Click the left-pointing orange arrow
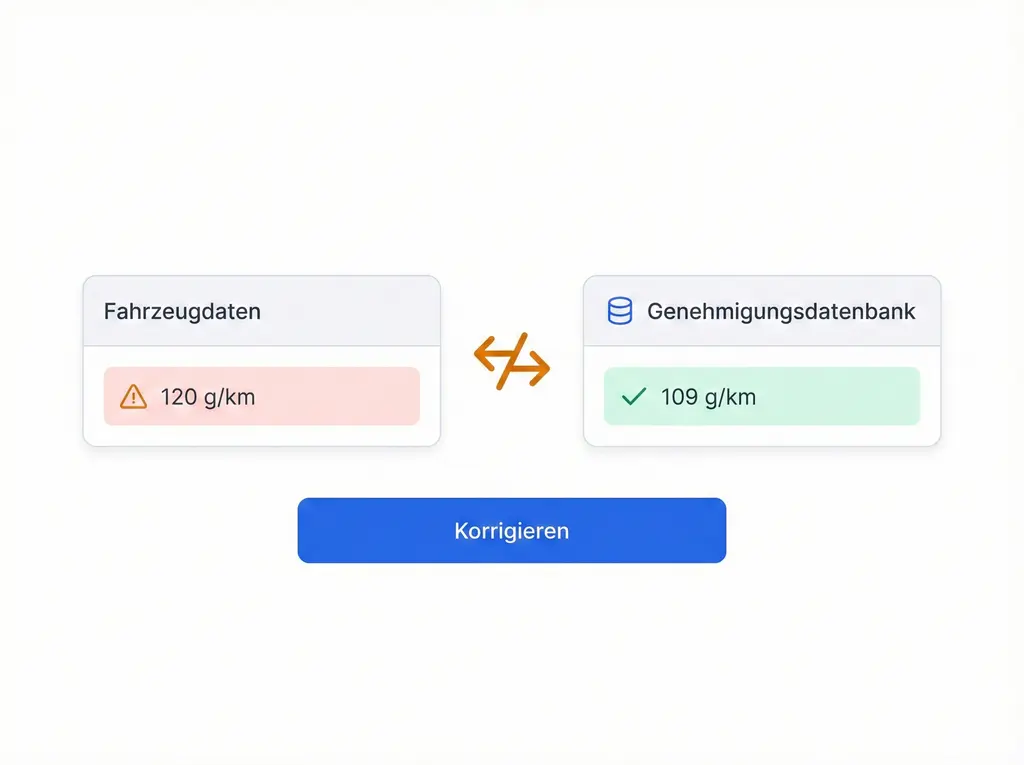Screen dimensions: 1024x765 tap(485, 352)
